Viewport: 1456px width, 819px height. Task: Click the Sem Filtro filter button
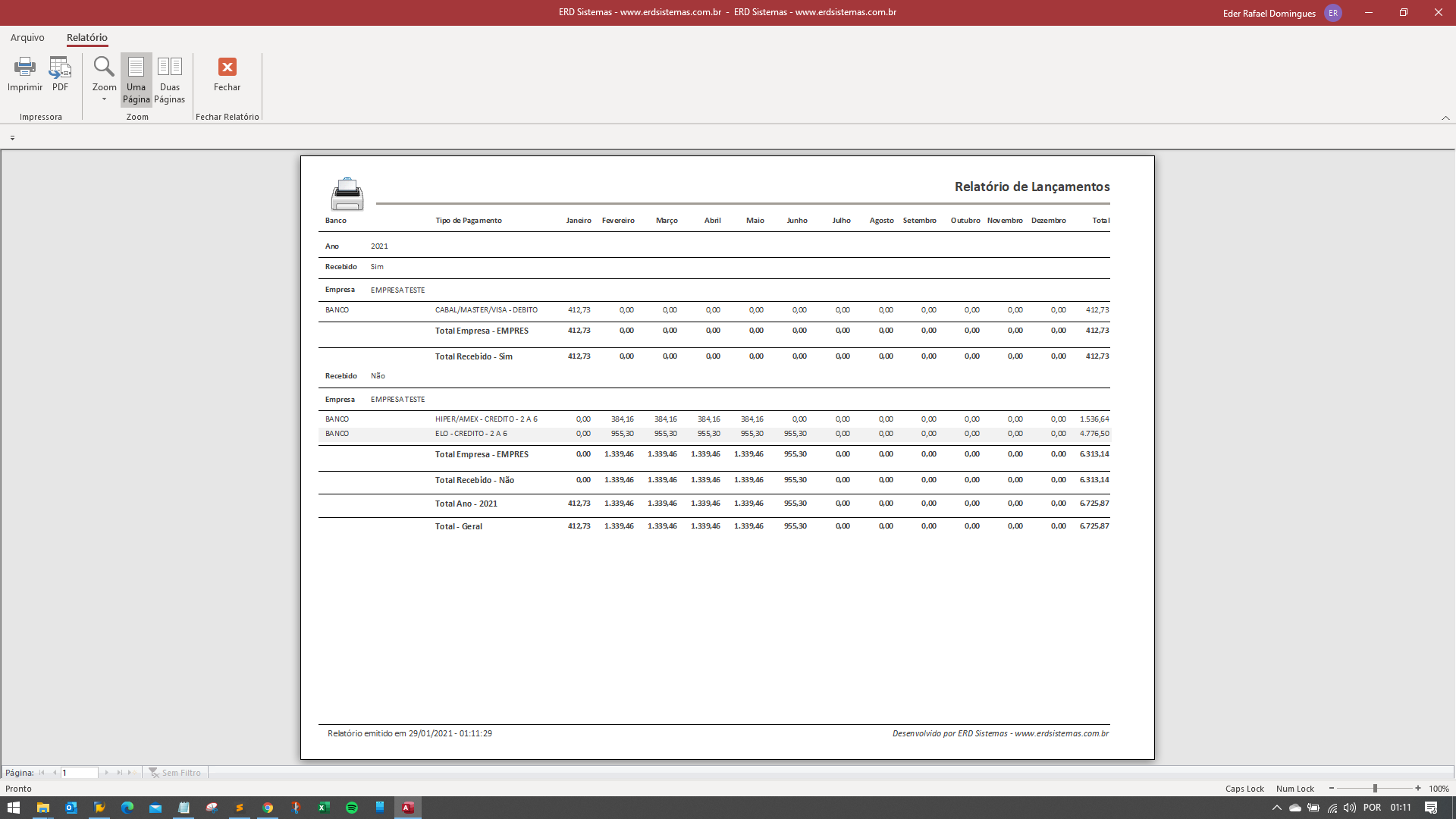tap(175, 773)
